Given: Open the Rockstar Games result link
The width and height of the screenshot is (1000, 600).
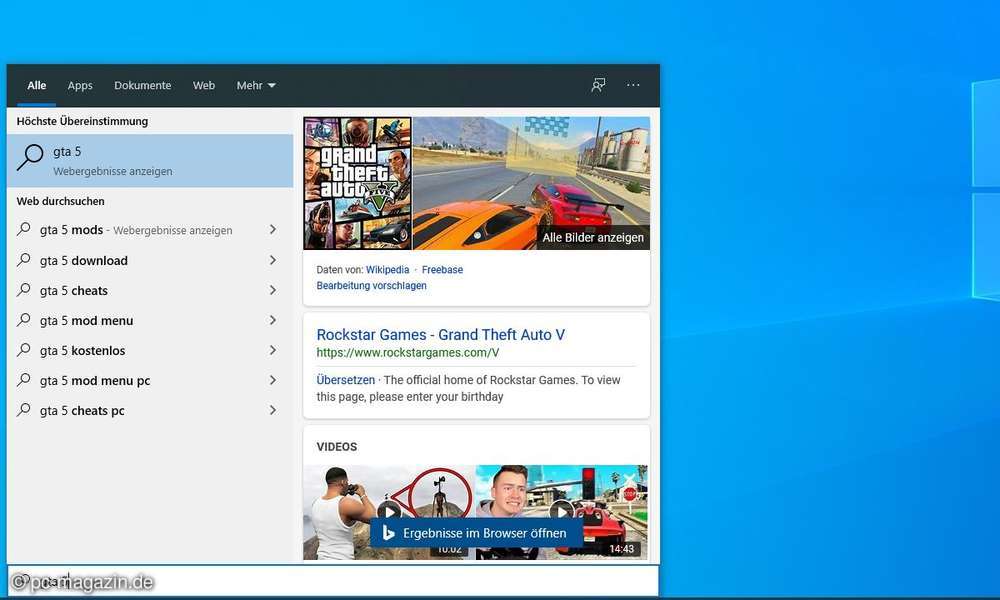Looking at the screenshot, I should (x=440, y=334).
